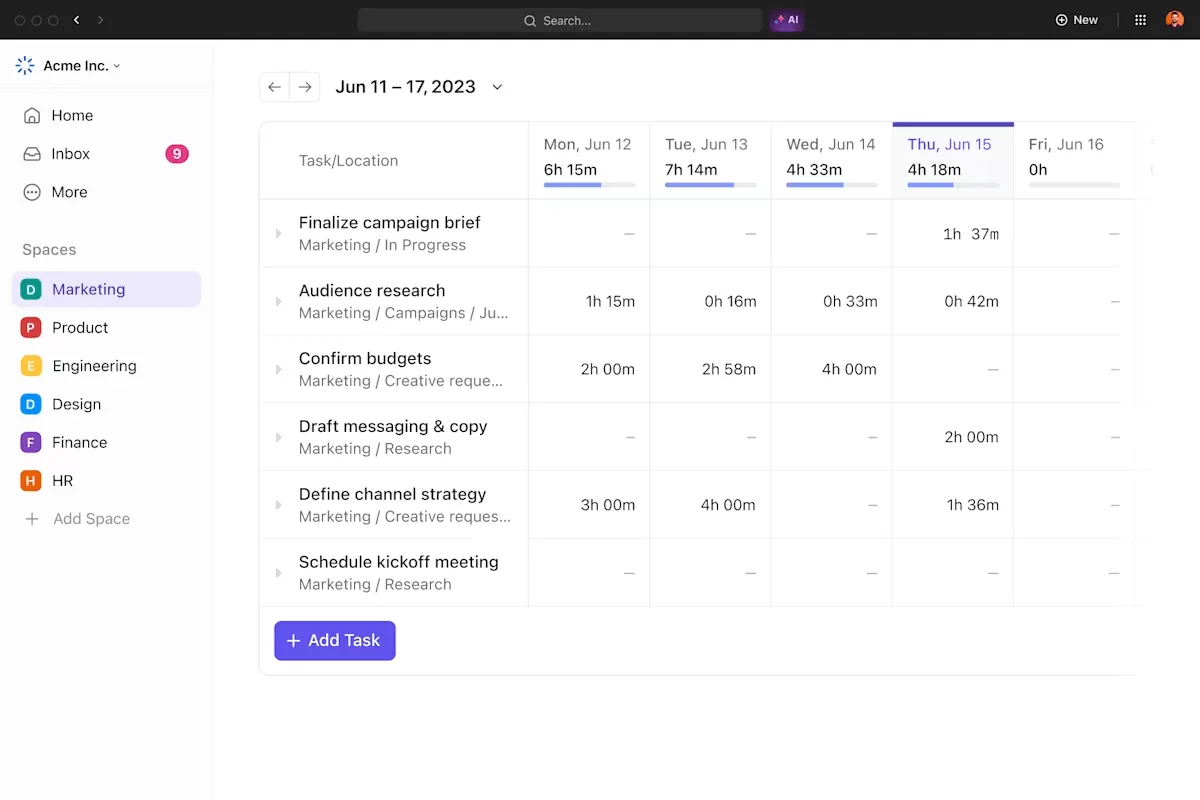
Task: Select the Finance space purple F icon
Action: point(31,442)
